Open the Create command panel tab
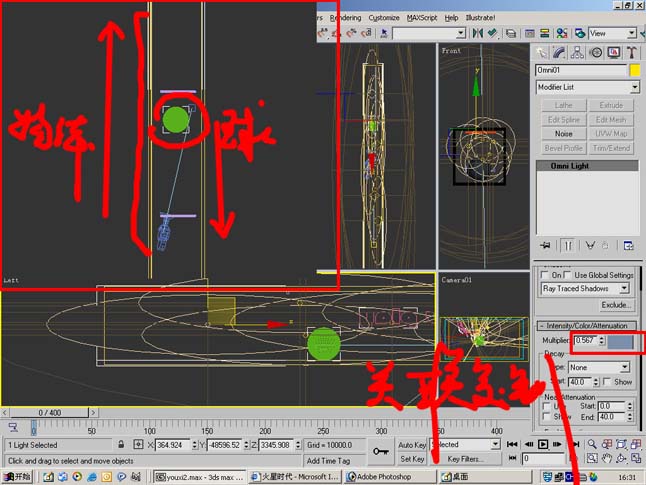 (x=541, y=53)
